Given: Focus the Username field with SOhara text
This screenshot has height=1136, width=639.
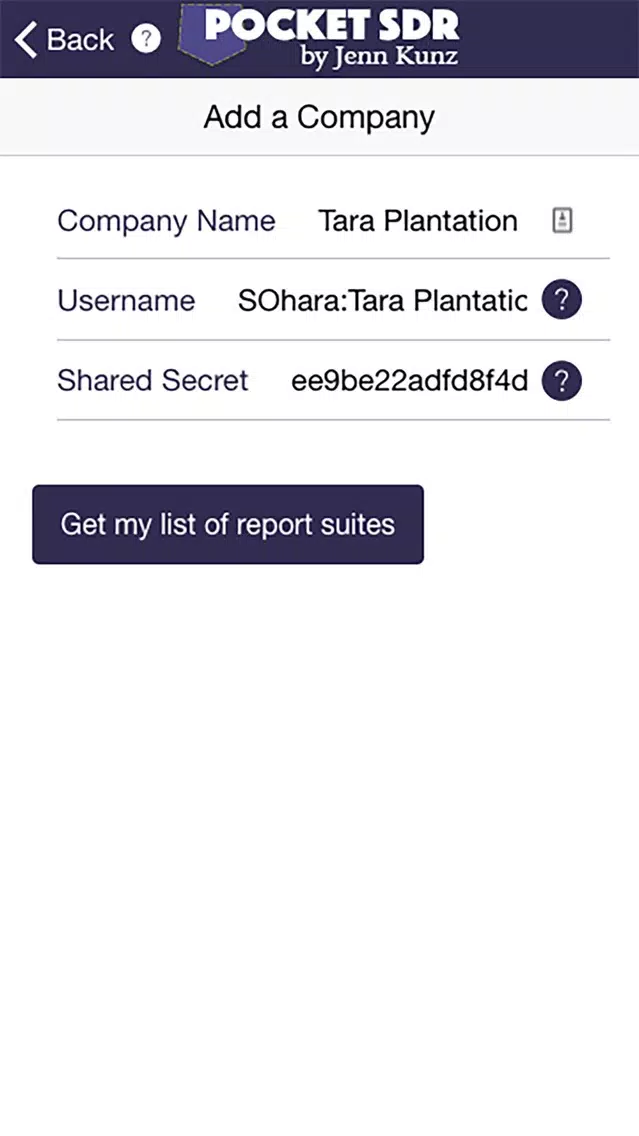Looking at the screenshot, I should tap(383, 300).
